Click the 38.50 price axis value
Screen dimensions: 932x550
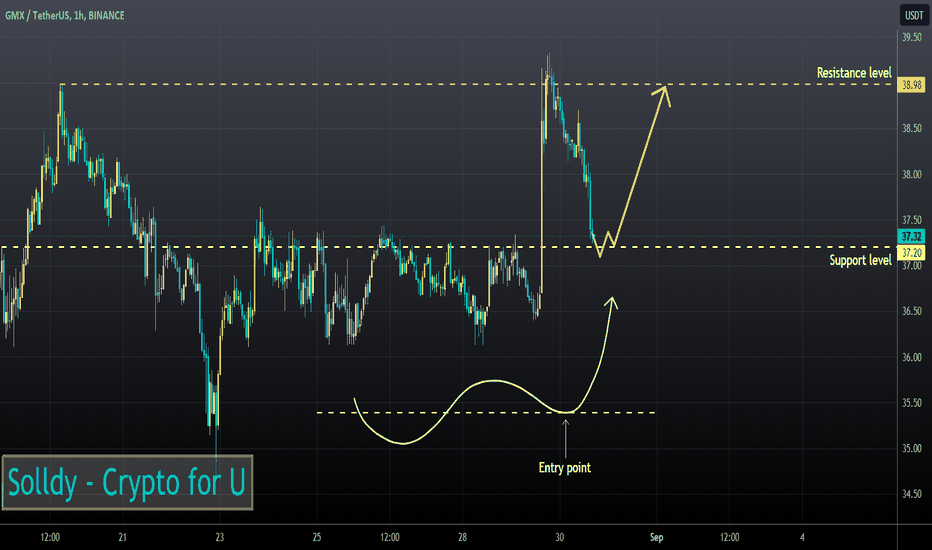coord(911,128)
